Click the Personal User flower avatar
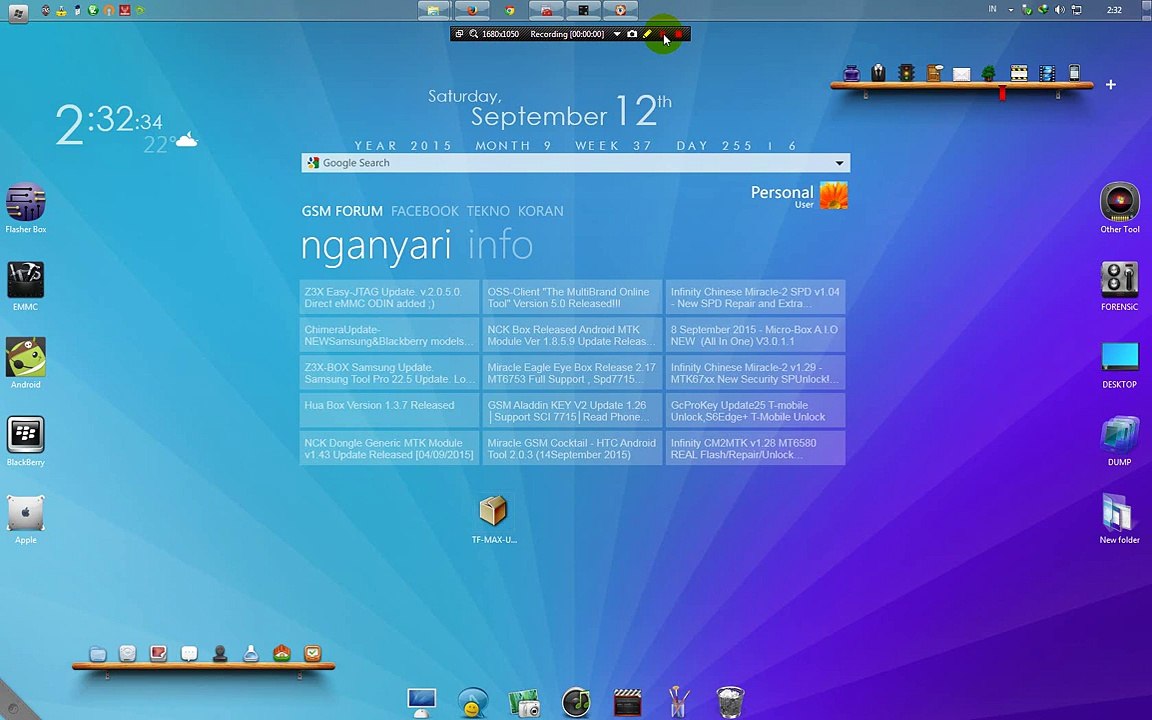Screen dimensions: 1152x720 pyautogui.click(x=834, y=196)
